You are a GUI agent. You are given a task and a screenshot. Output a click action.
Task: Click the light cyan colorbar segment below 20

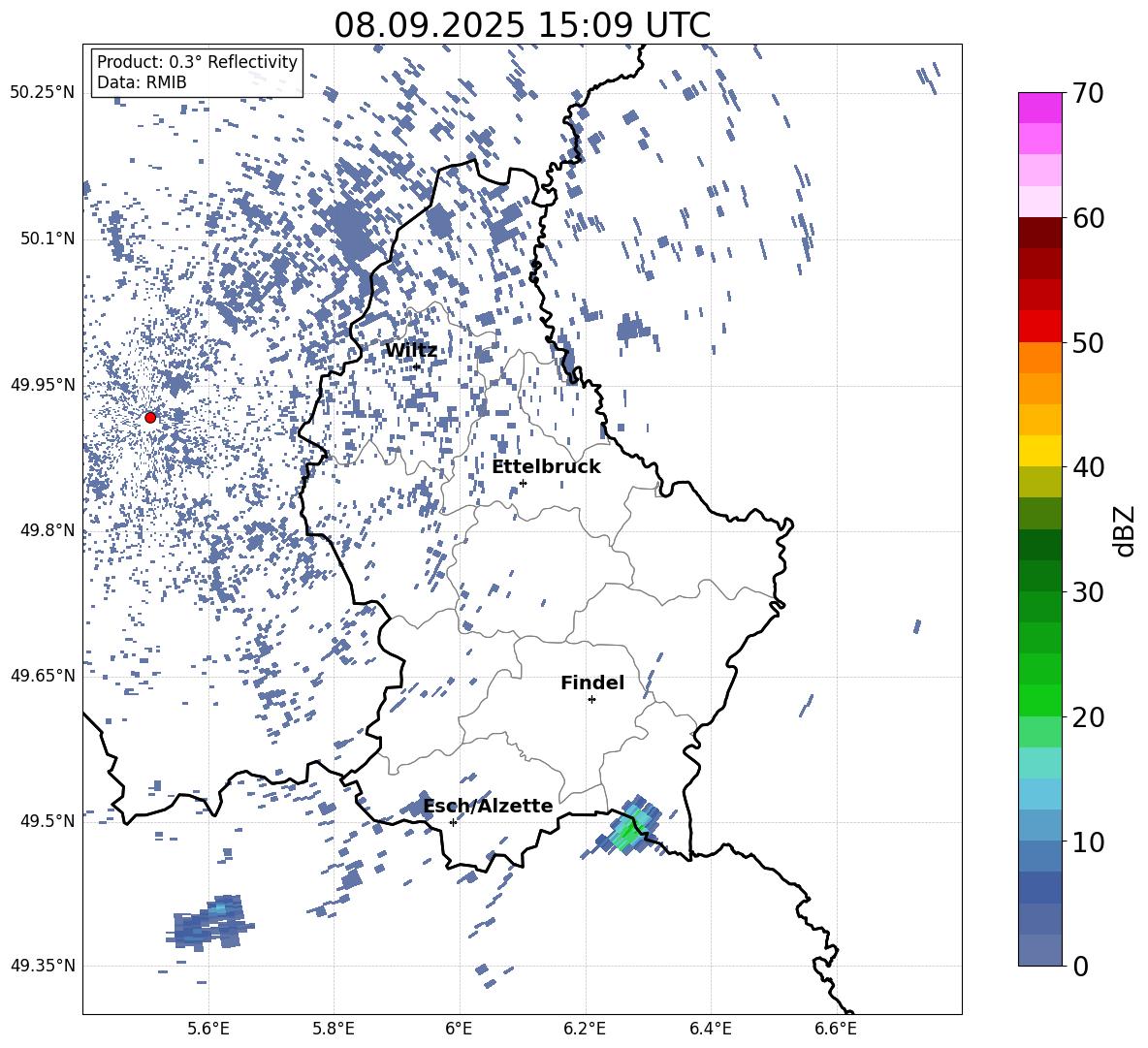[x=1040, y=763]
